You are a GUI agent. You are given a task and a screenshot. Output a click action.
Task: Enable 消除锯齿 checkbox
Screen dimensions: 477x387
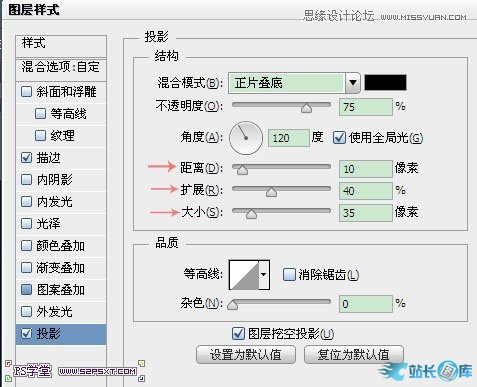coord(289,275)
